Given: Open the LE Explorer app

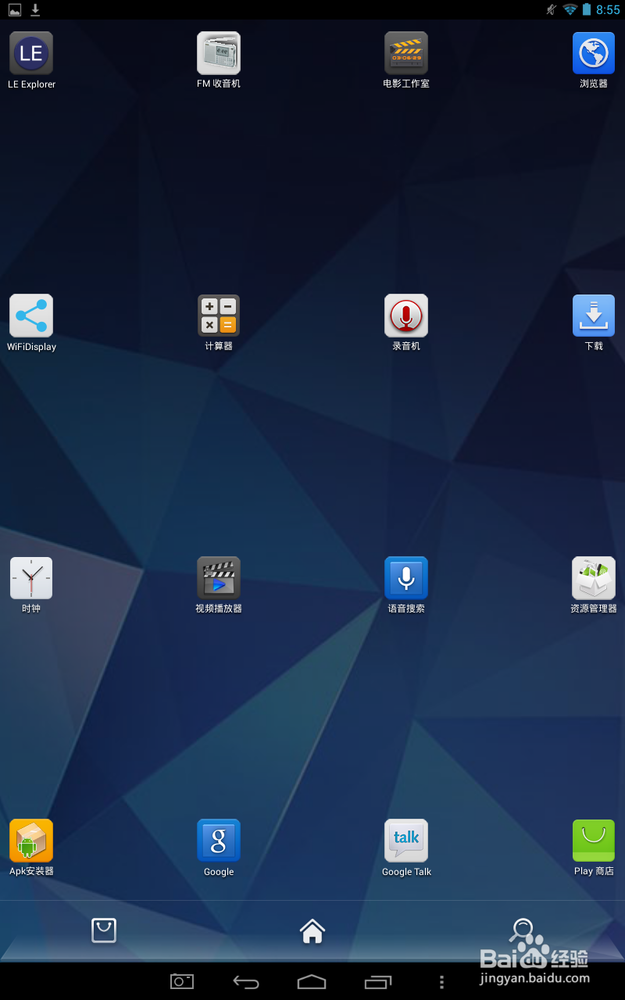Looking at the screenshot, I should click(31, 54).
